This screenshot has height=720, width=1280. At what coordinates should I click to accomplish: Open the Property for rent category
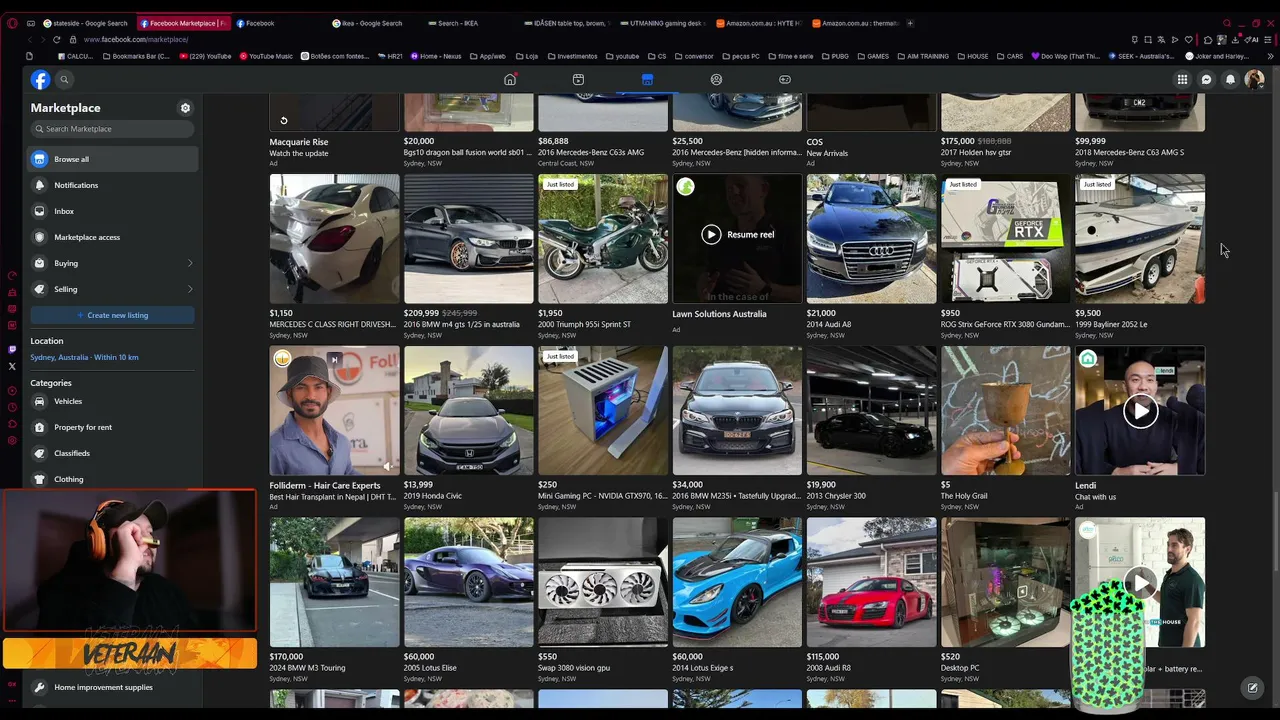point(112,427)
